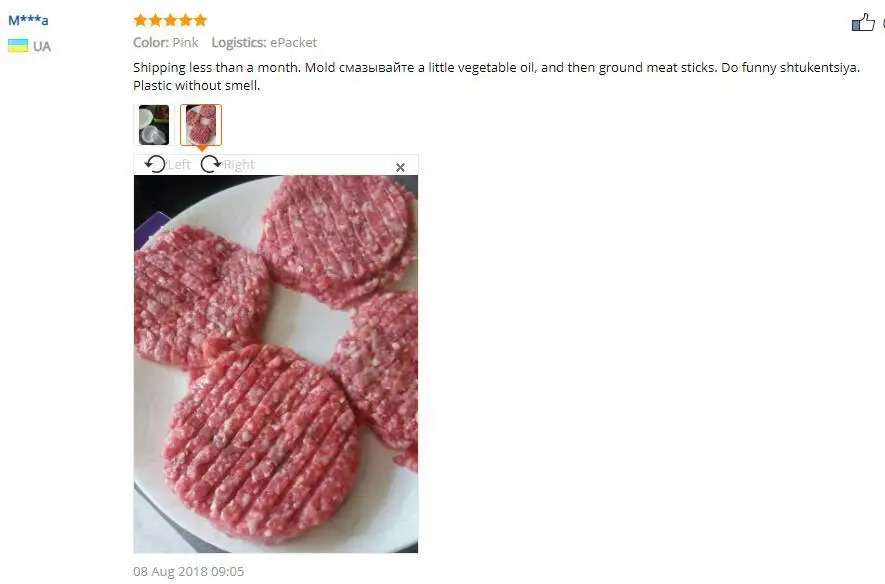Click the UA country code label
885x584 pixels.
tap(42, 46)
